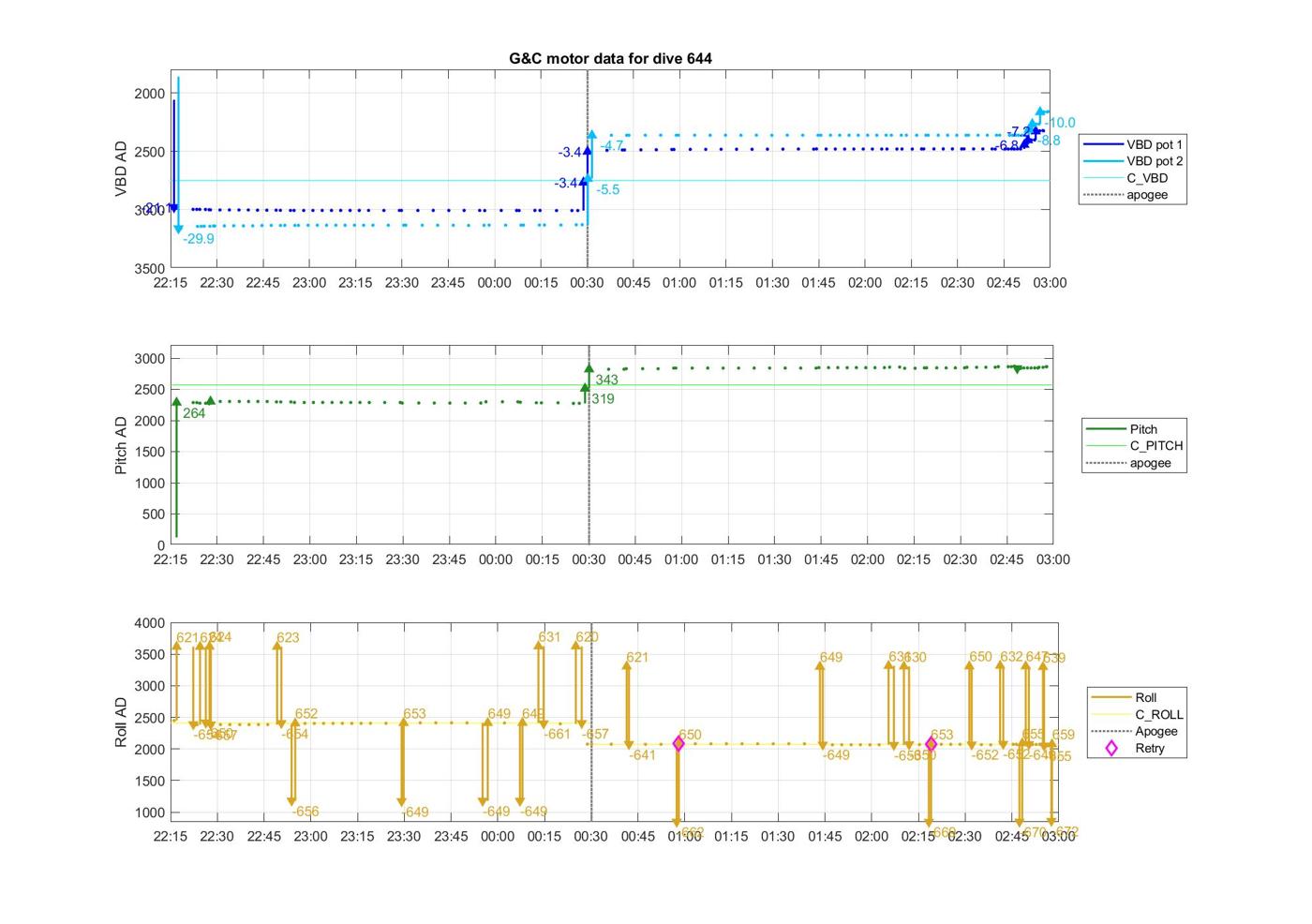Viewport: 1312px width, 924px height.
Task: Select the 'VBD pot 1' legend entry
Action: (1155, 144)
